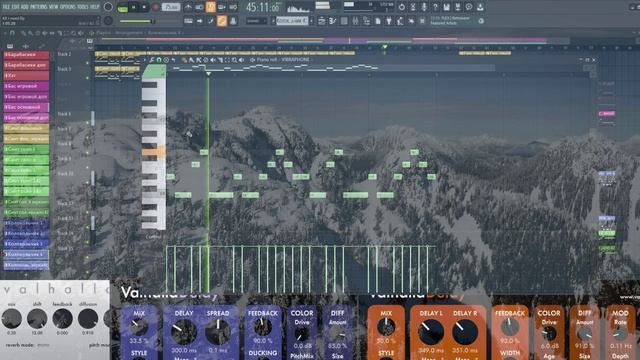Image resolution: width=640 pixels, height=360 pixels.
Task: Open piano roll wrench tools menu
Action: [152, 60]
